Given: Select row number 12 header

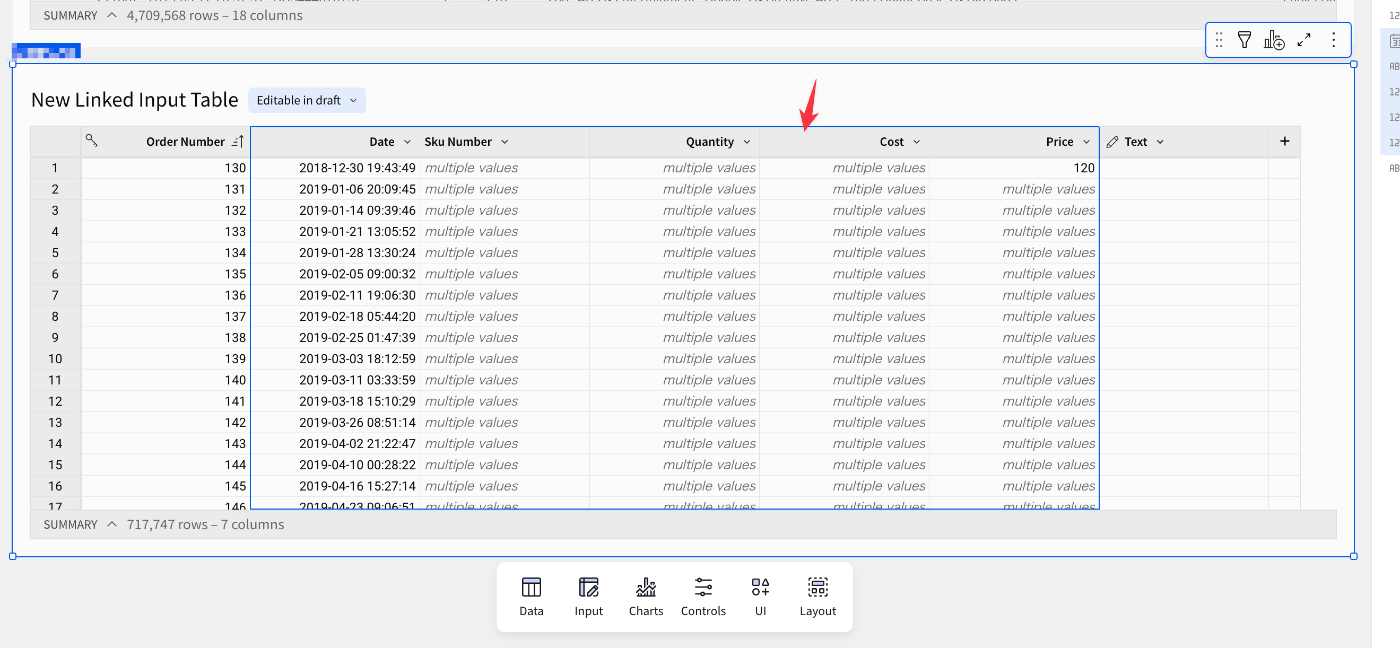Looking at the screenshot, I should click(x=55, y=401).
